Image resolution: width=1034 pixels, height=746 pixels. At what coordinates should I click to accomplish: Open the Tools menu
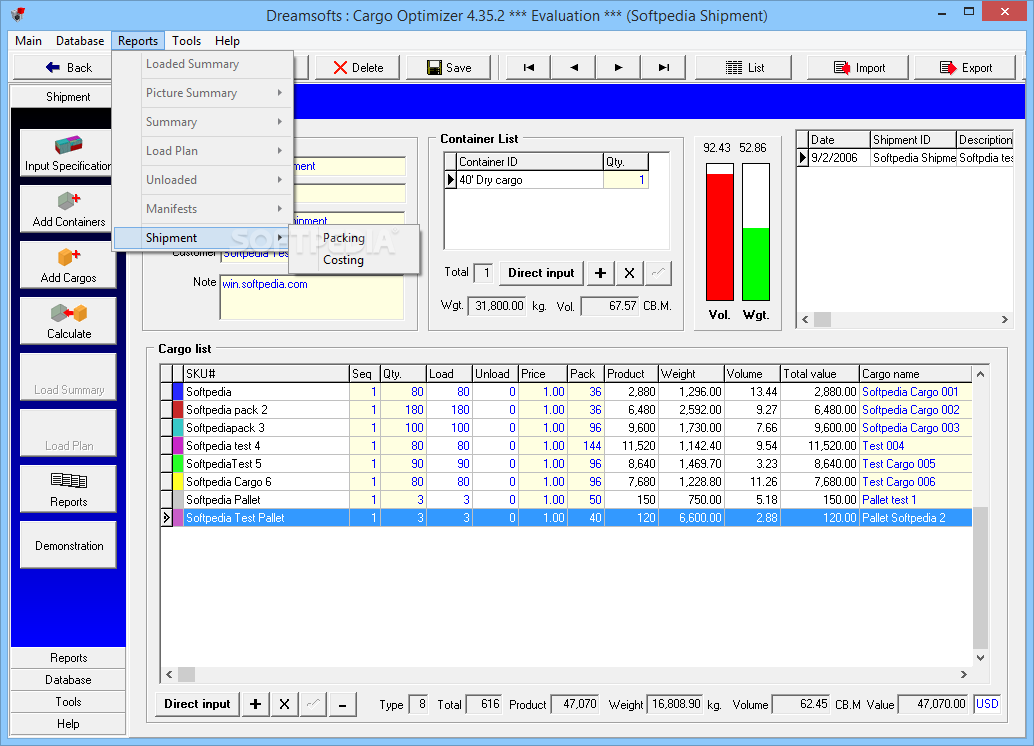tap(187, 41)
